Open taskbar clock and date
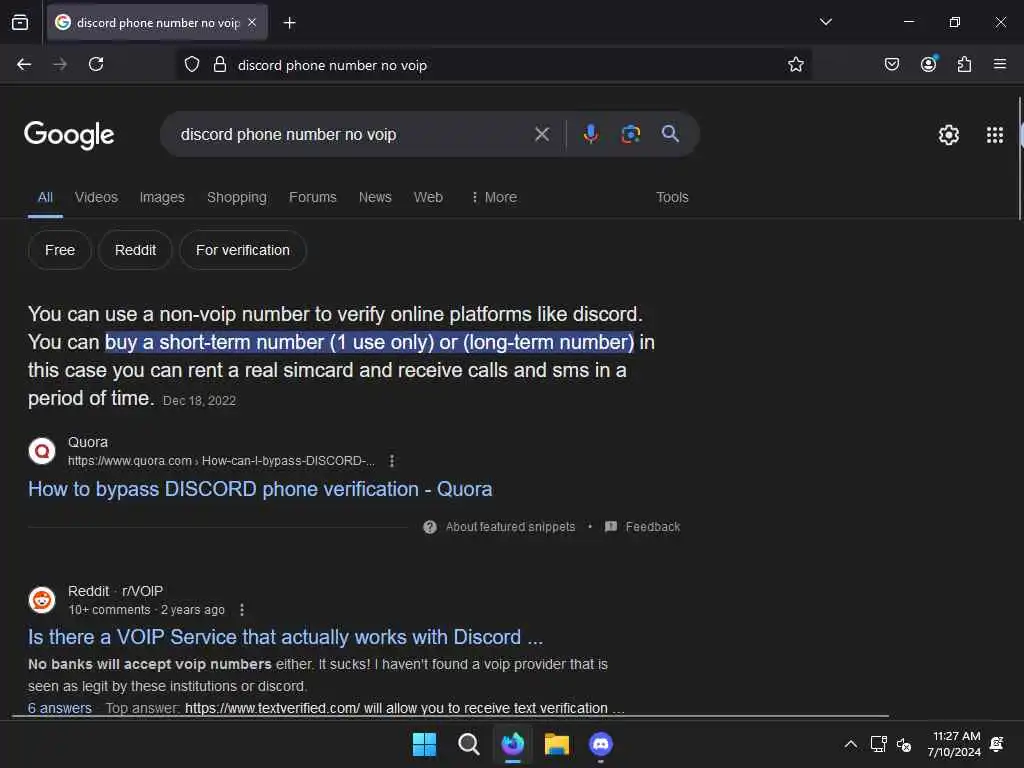This screenshot has height=768, width=1024. point(954,744)
